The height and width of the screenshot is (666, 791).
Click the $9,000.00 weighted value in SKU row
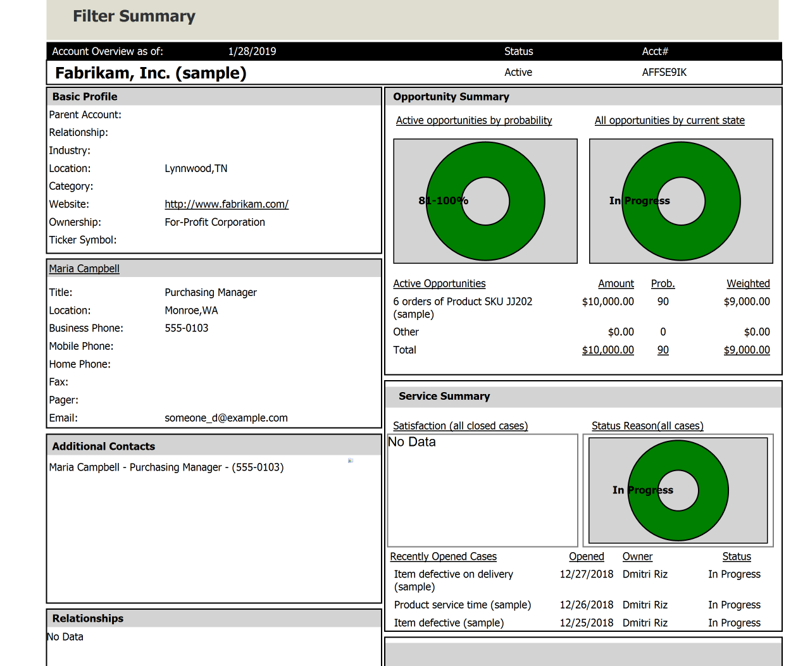747,302
